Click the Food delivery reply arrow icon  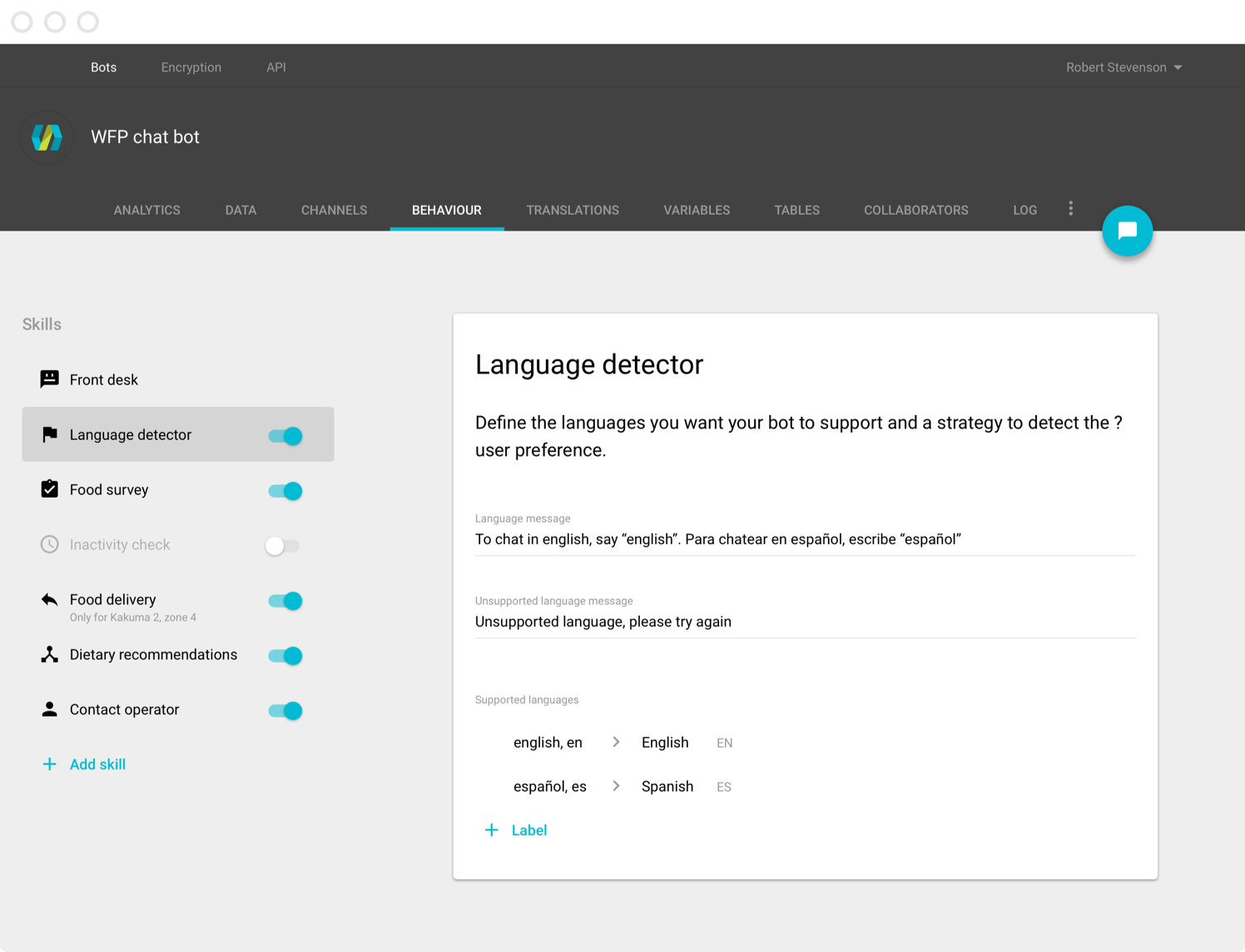tap(50, 599)
